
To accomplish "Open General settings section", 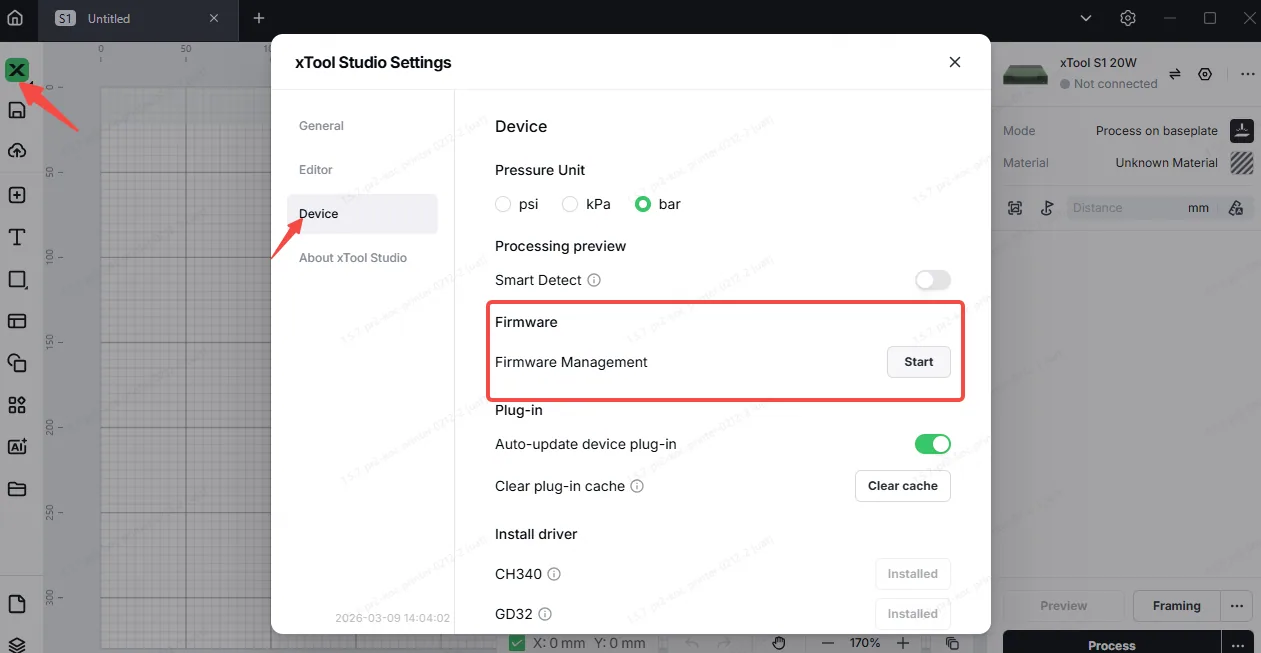I will tap(362, 126).
